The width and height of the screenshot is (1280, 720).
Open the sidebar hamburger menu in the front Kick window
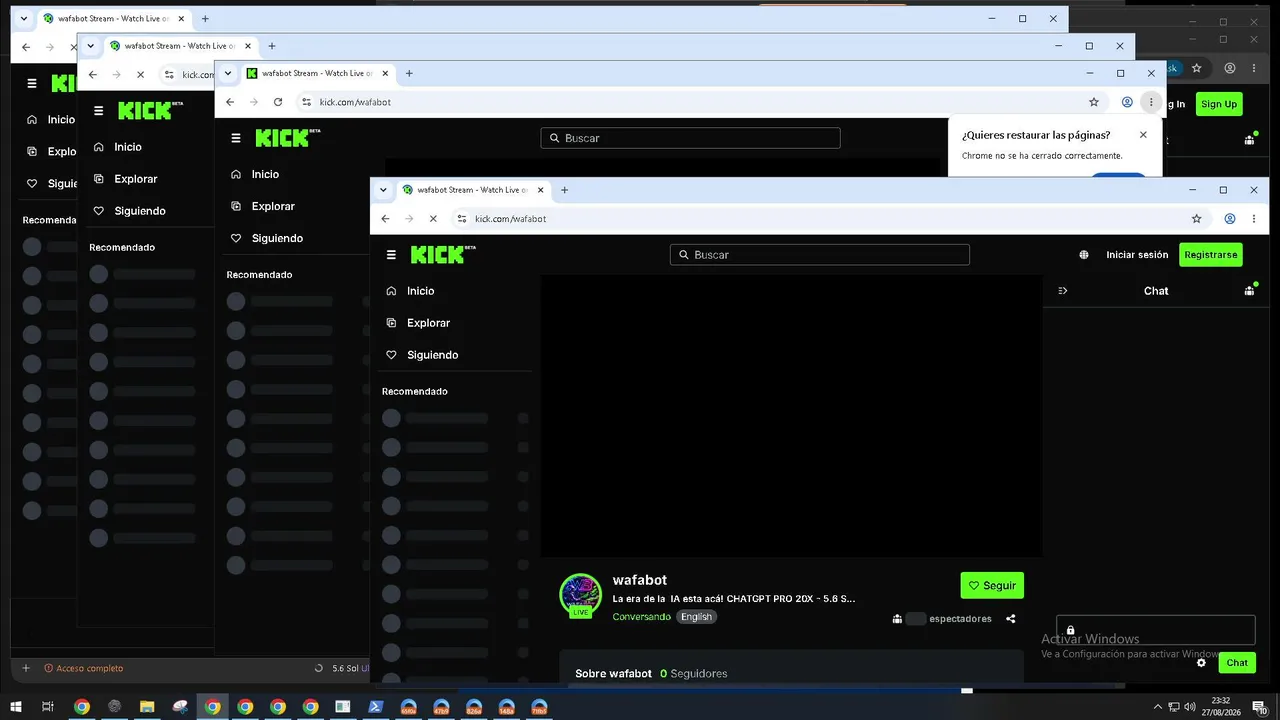tap(391, 255)
